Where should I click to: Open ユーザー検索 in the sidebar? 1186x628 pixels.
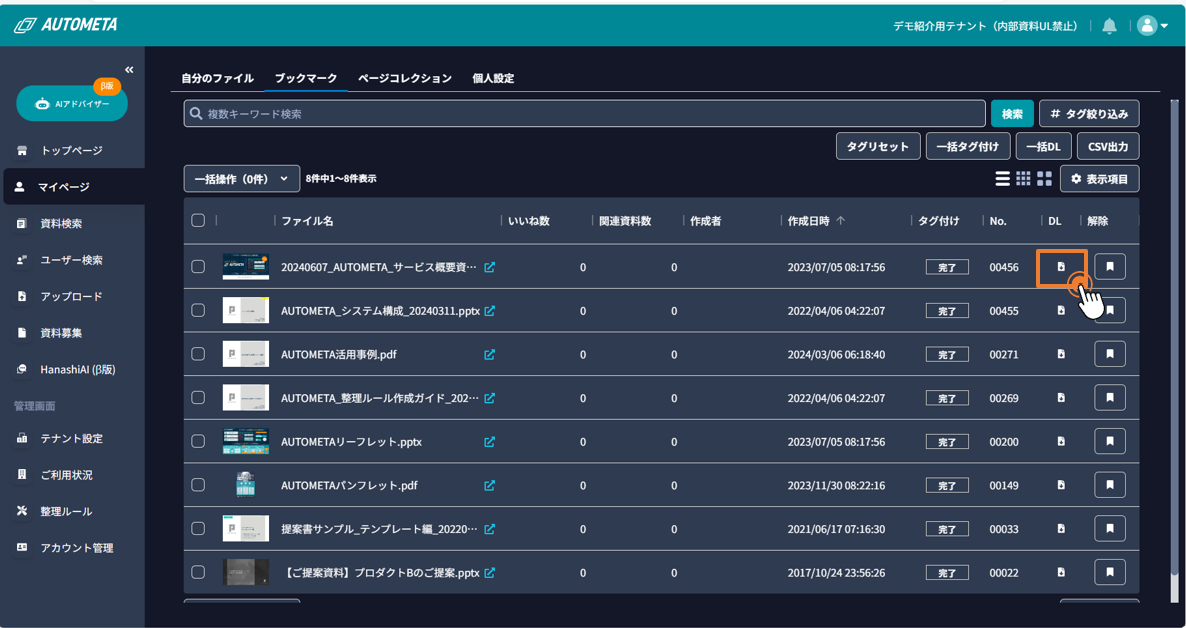(73, 260)
